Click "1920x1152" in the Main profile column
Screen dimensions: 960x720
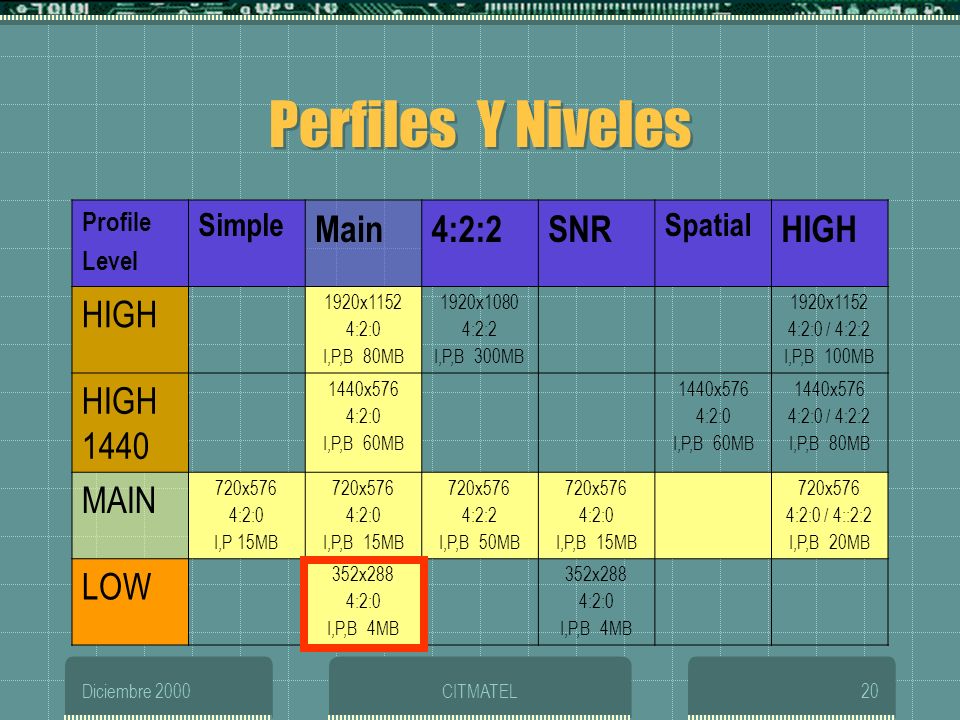363,302
